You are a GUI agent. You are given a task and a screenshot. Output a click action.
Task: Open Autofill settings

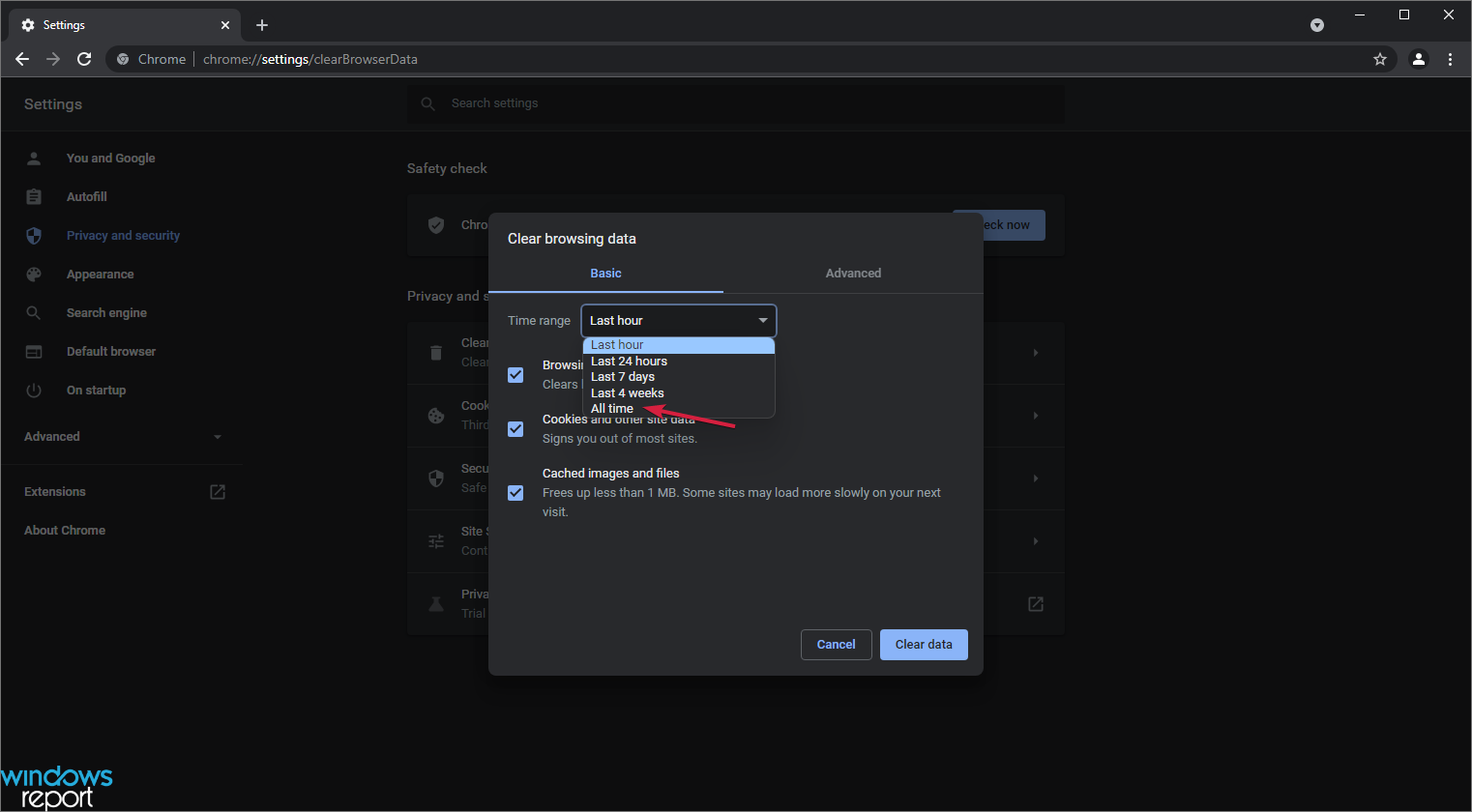(x=87, y=196)
